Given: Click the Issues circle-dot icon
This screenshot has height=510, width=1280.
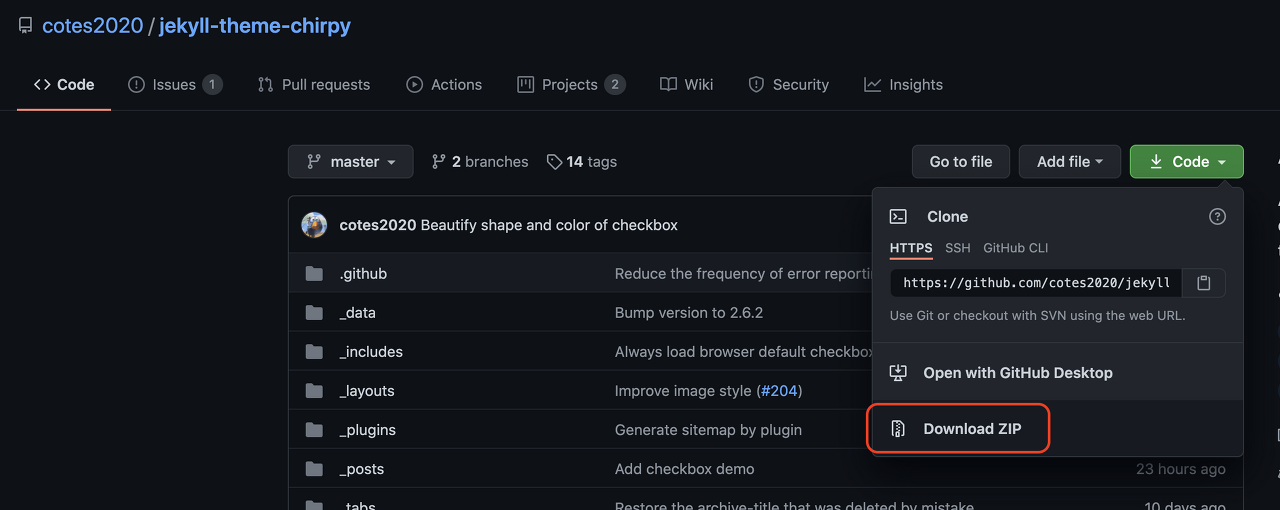Looking at the screenshot, I should 137,84.
